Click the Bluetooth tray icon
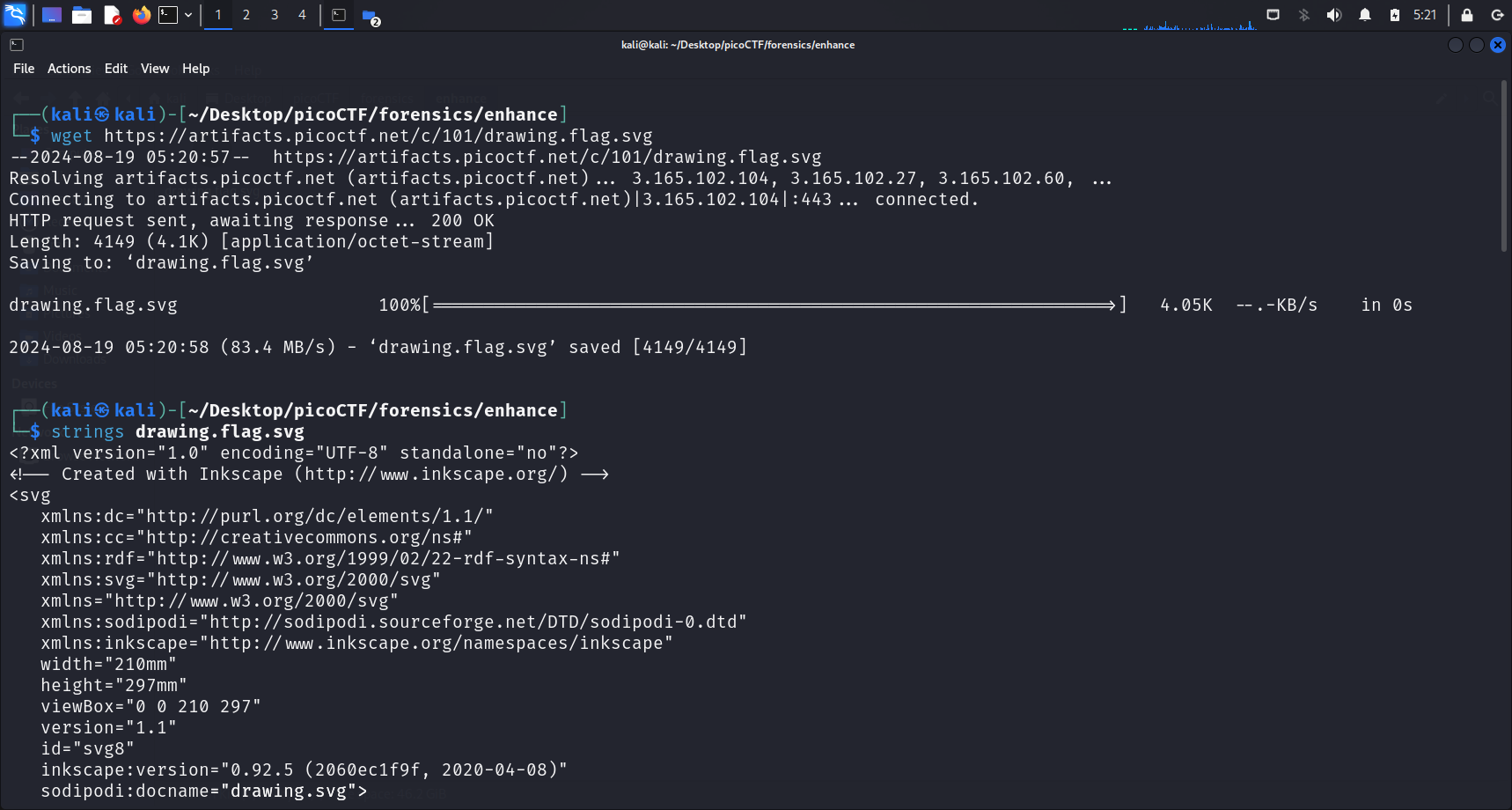This screenshot has width=1512, height=810. pyautogui.click(x=1304, y=15)
